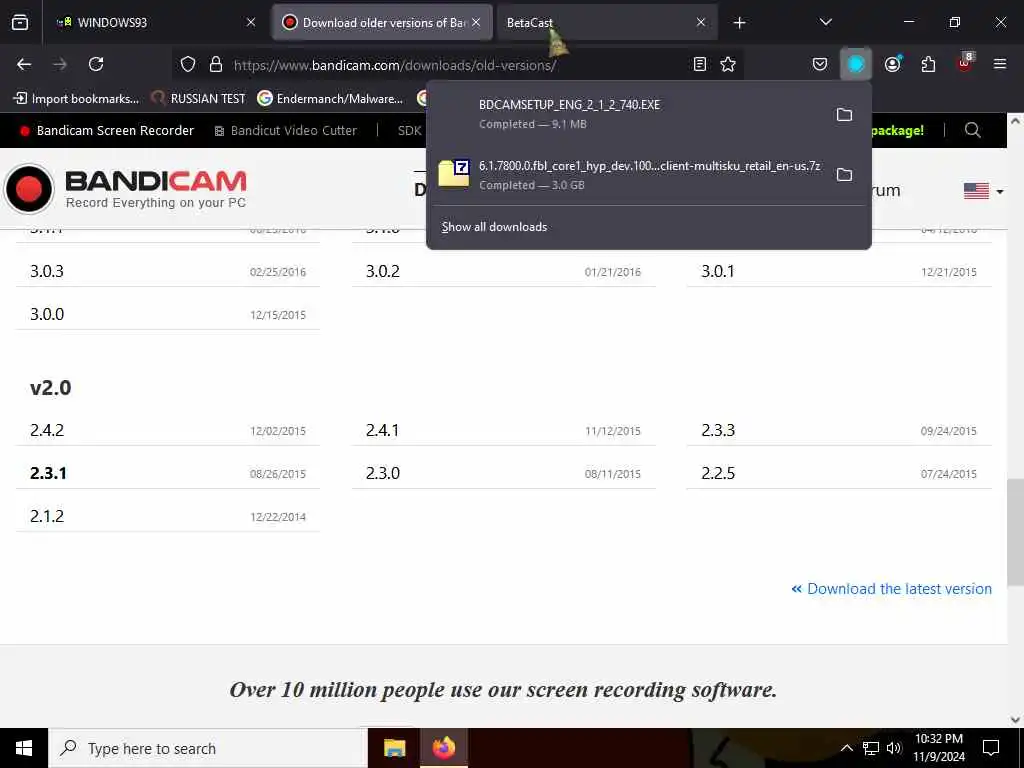Image resolution: width=1024 pixels, height=768 pixels.
Task: Download Bandicam version 2.3.3
Action: tap(718, 430)
